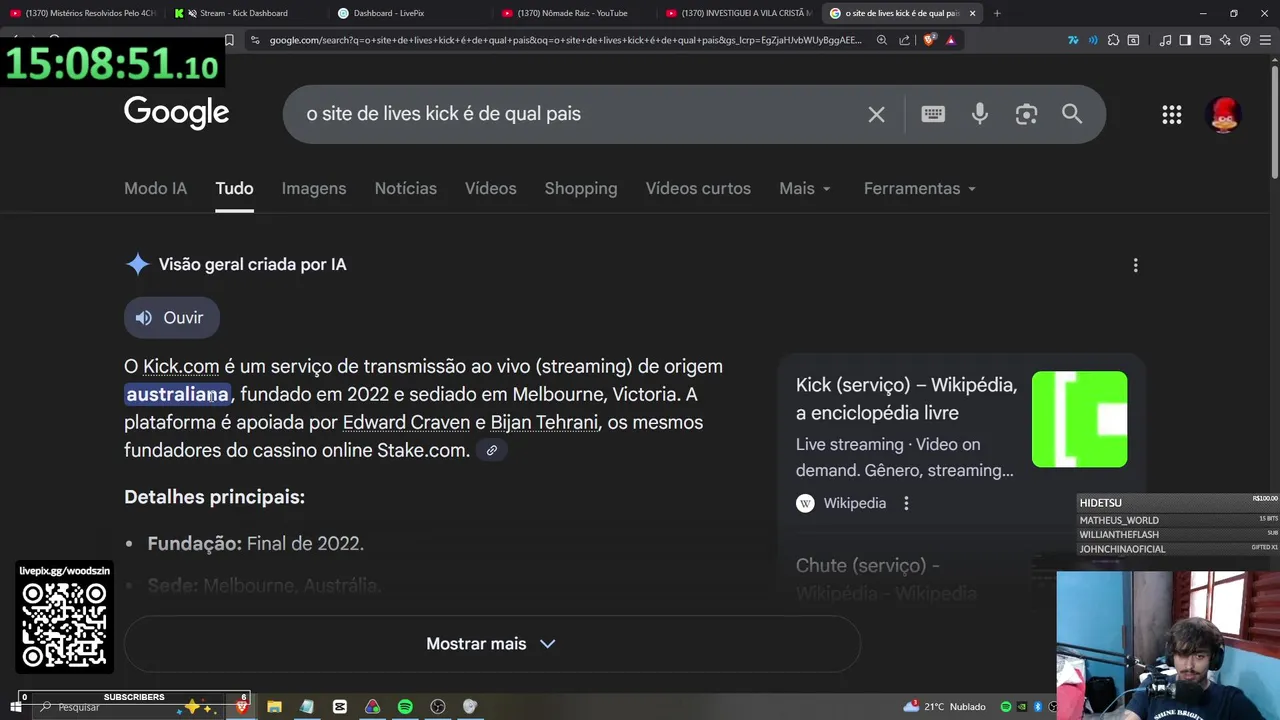Open the Brave sidebar panel toggle
The height and width of the screenshot is (720, 1280).
coord(1185,40)
